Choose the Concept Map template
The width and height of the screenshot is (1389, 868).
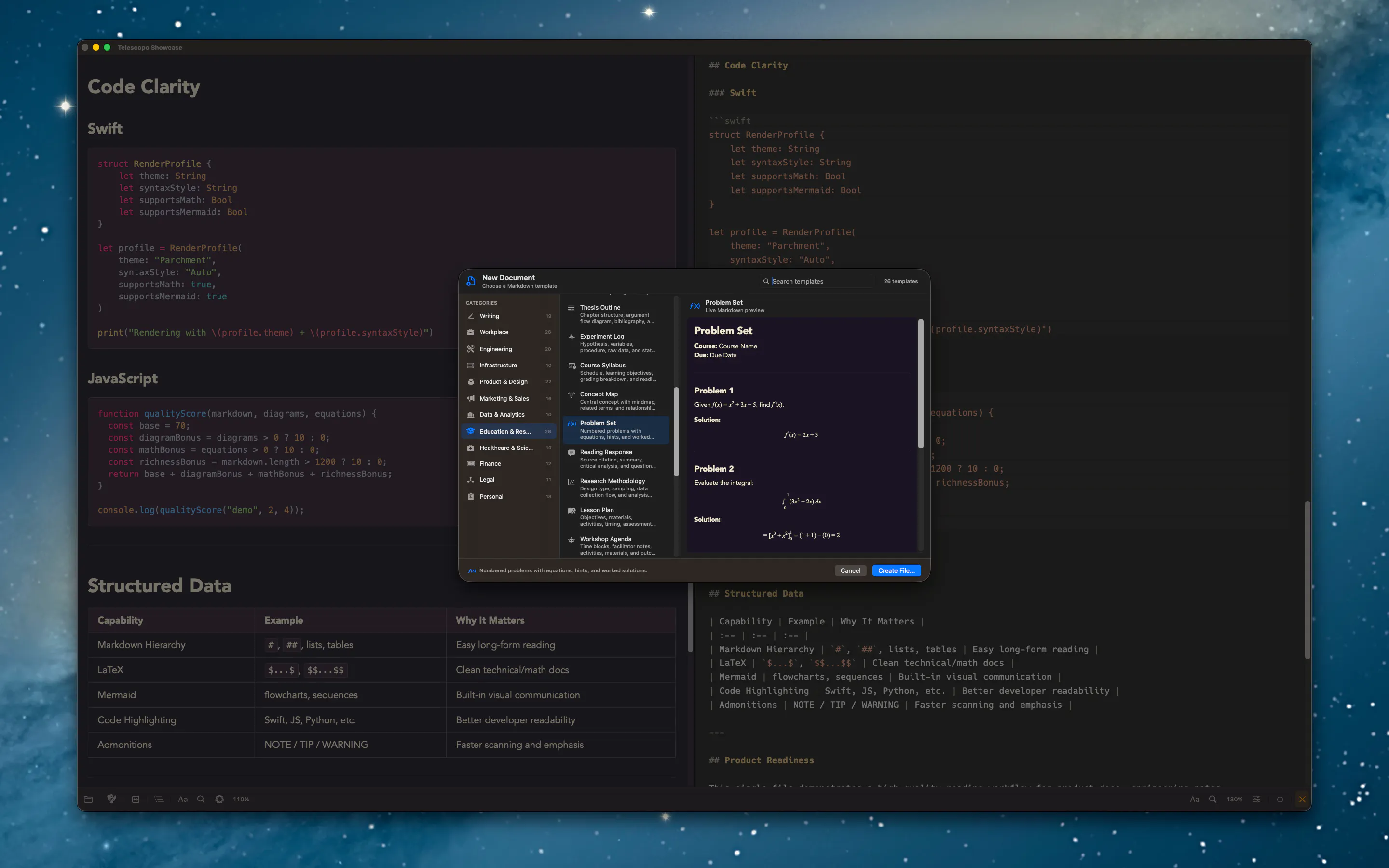click(x=616, y=401)
